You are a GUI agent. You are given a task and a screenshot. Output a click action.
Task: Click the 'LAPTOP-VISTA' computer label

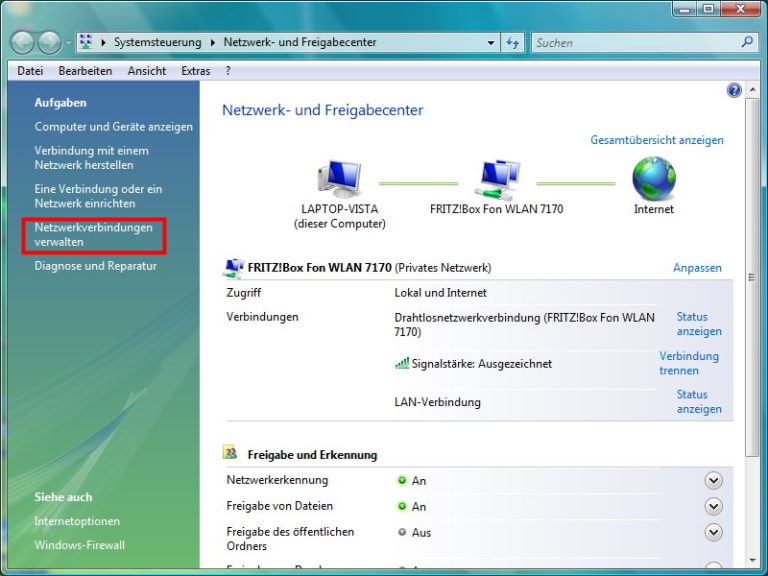point(339,209)
